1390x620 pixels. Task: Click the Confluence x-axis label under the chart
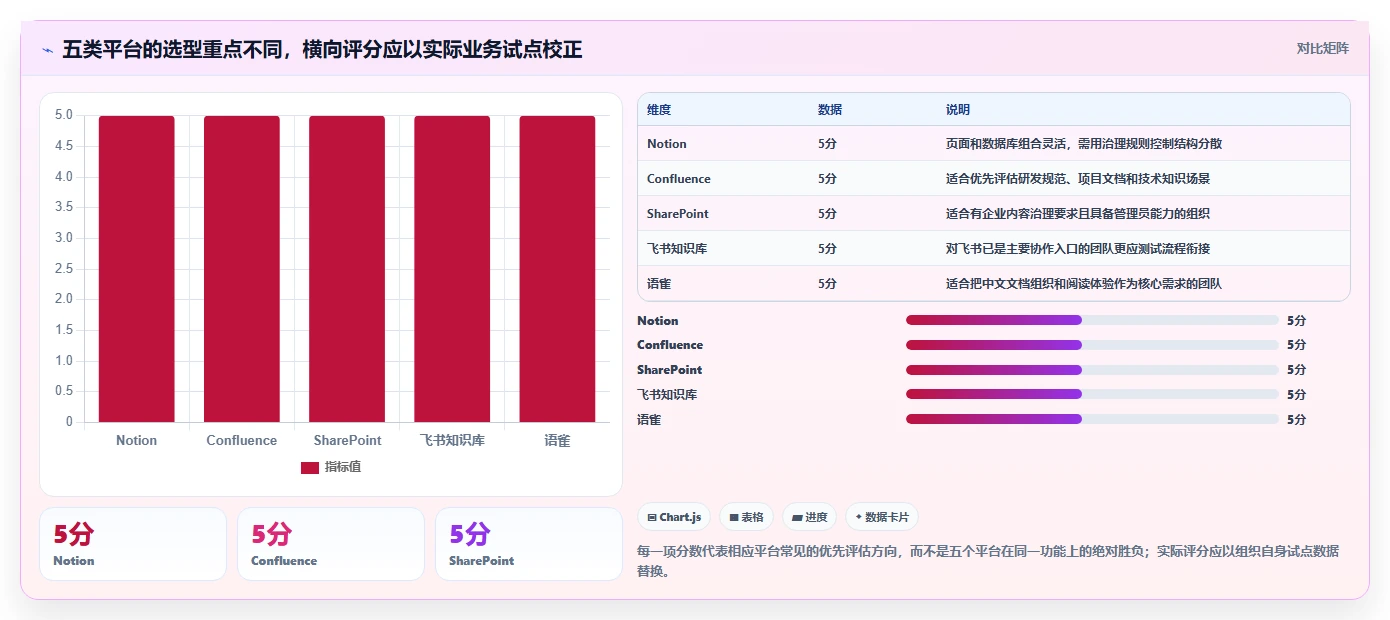tap(241, 440)
